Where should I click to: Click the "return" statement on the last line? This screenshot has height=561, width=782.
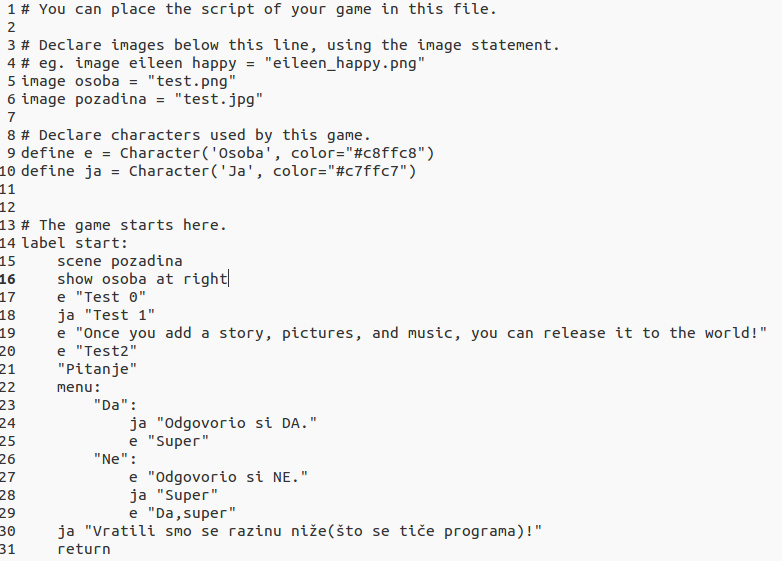pos(84,549)
